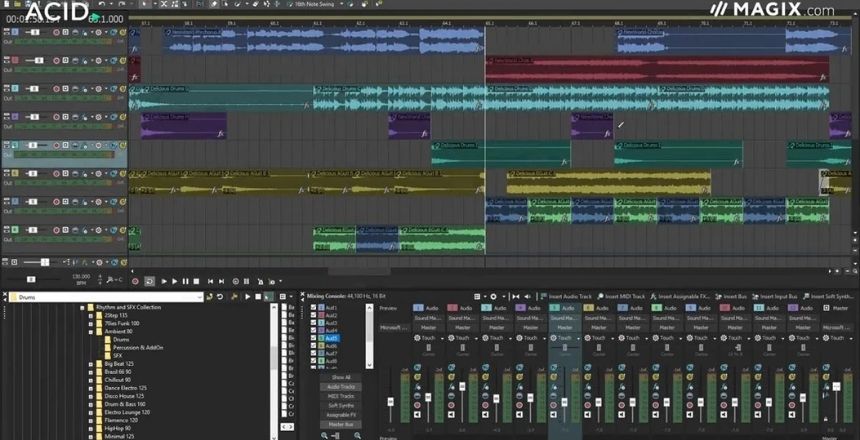The image size is (860, 440).
Task: Uncheck the Aud3 checkbox in Mixing Console
Action: tap(313, 323)
